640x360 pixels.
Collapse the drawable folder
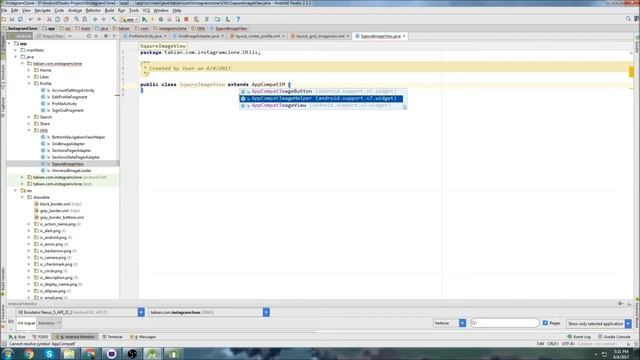22,197
